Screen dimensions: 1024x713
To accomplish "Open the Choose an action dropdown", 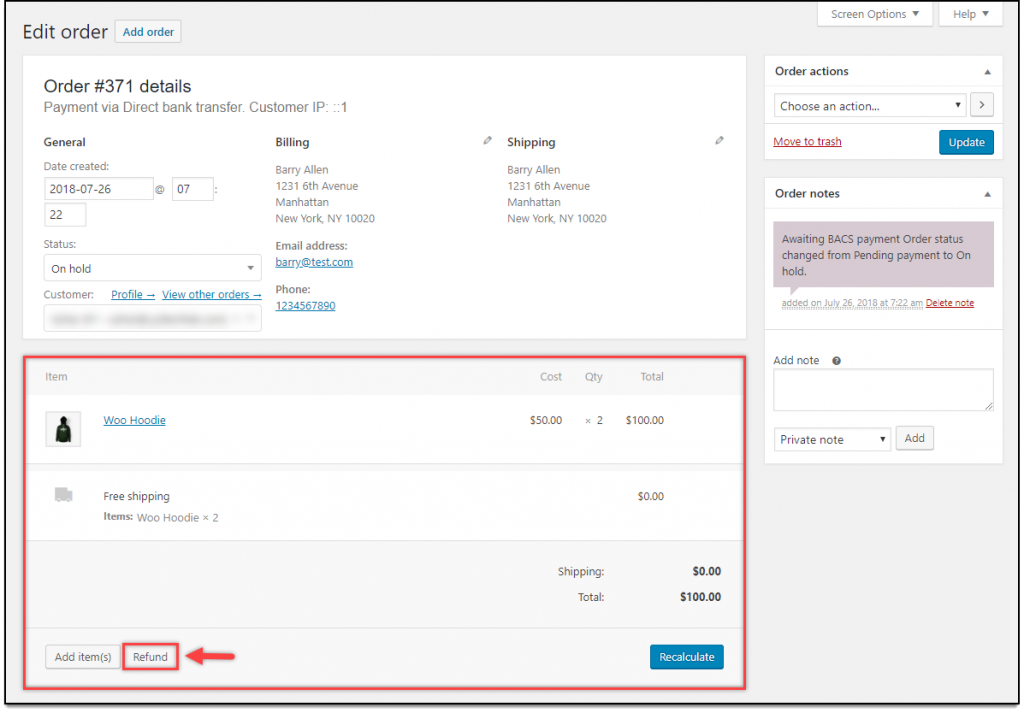I will click(869, 105).
